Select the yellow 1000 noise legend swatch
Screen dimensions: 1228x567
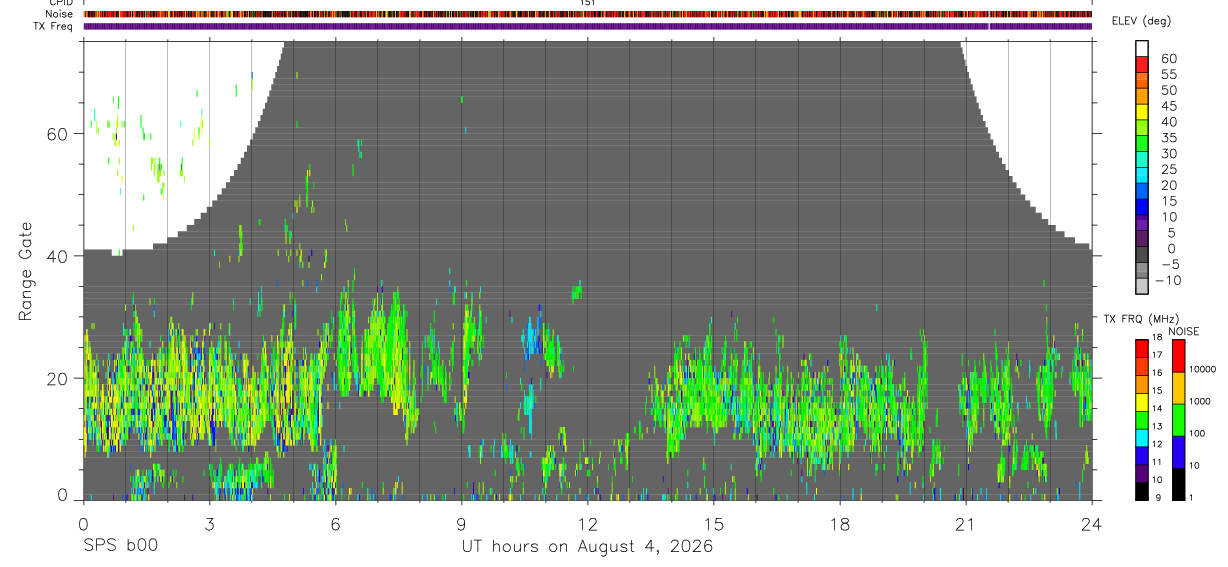pos(1177,388)
